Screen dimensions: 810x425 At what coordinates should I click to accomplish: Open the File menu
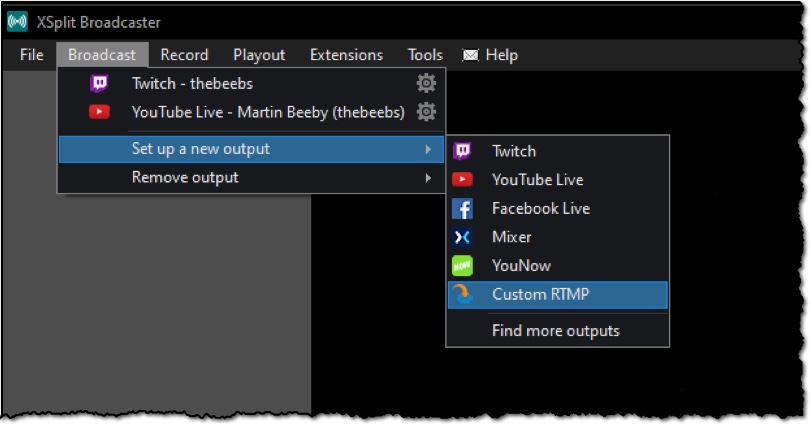pos(32,55)
